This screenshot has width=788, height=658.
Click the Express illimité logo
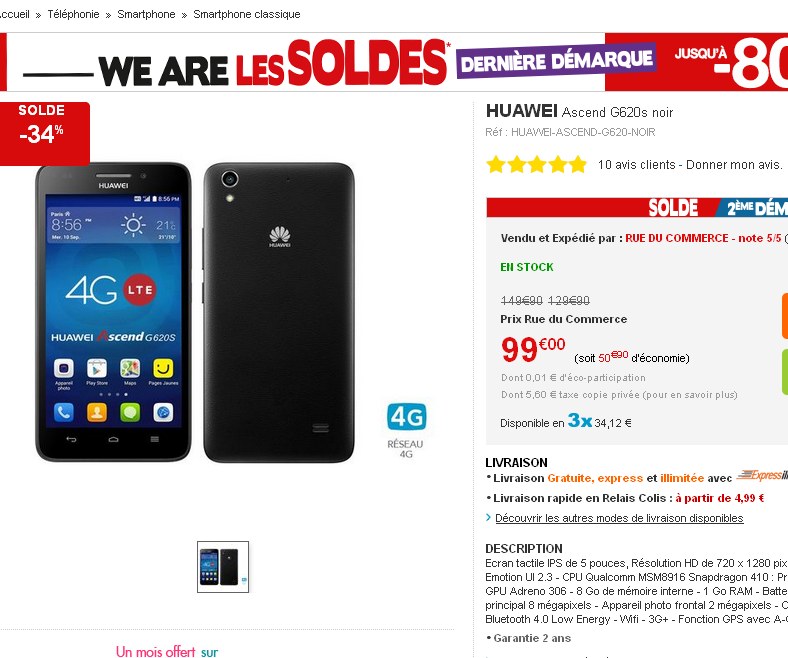coord(762,475)
